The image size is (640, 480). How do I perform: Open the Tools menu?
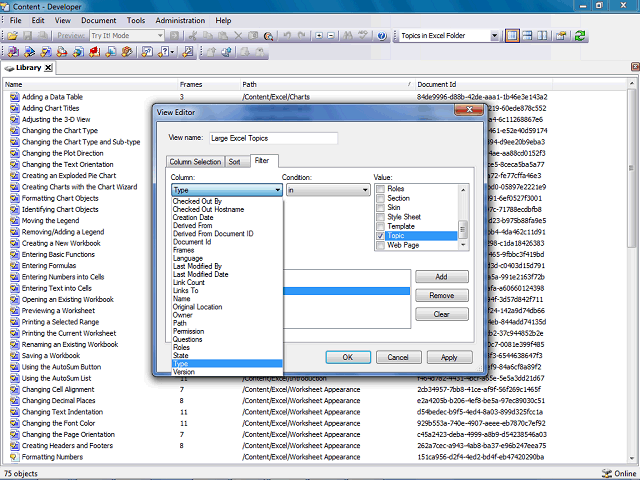coord(136,20)
